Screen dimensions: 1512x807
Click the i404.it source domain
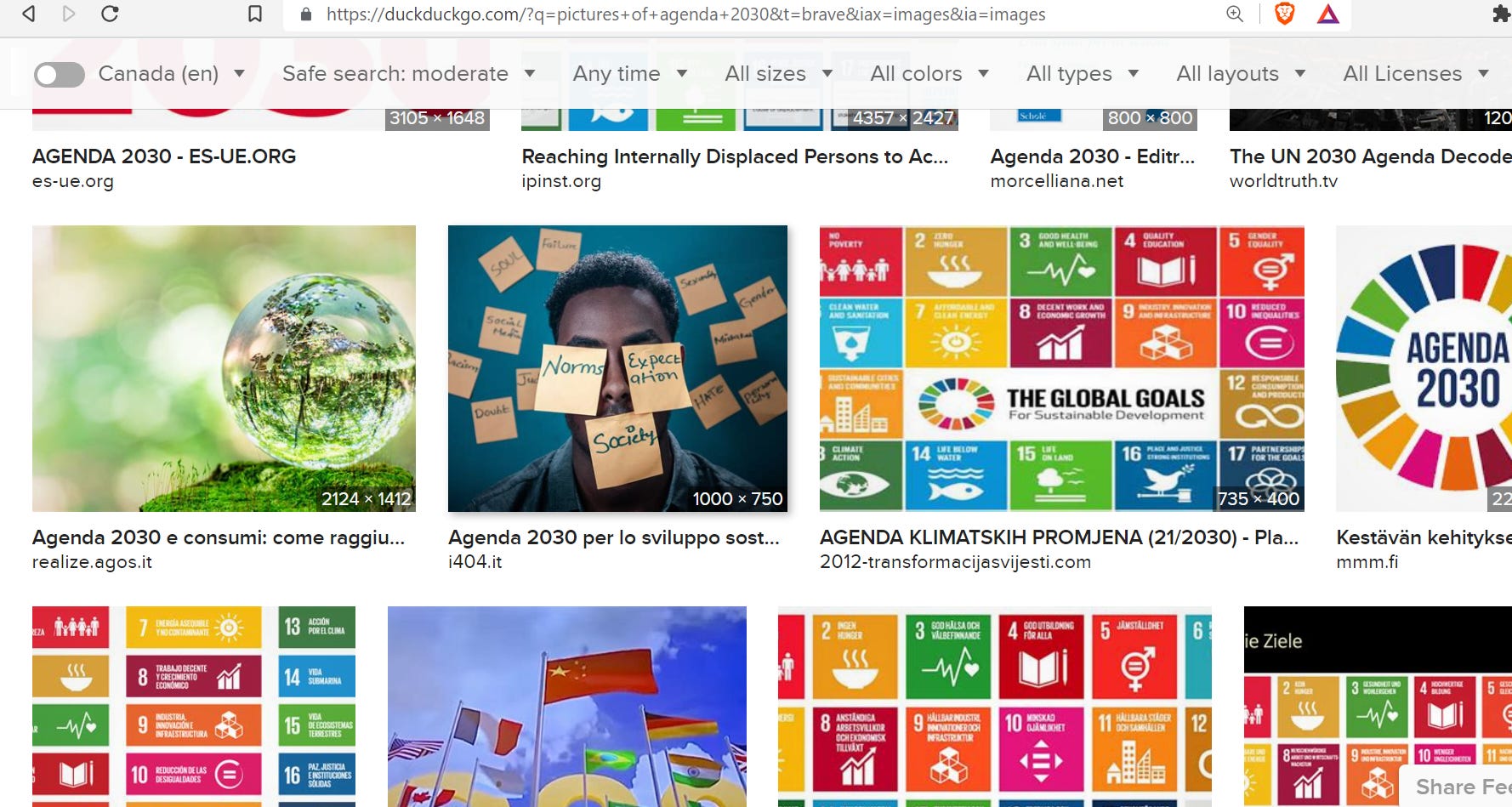(x=475, y=562)
